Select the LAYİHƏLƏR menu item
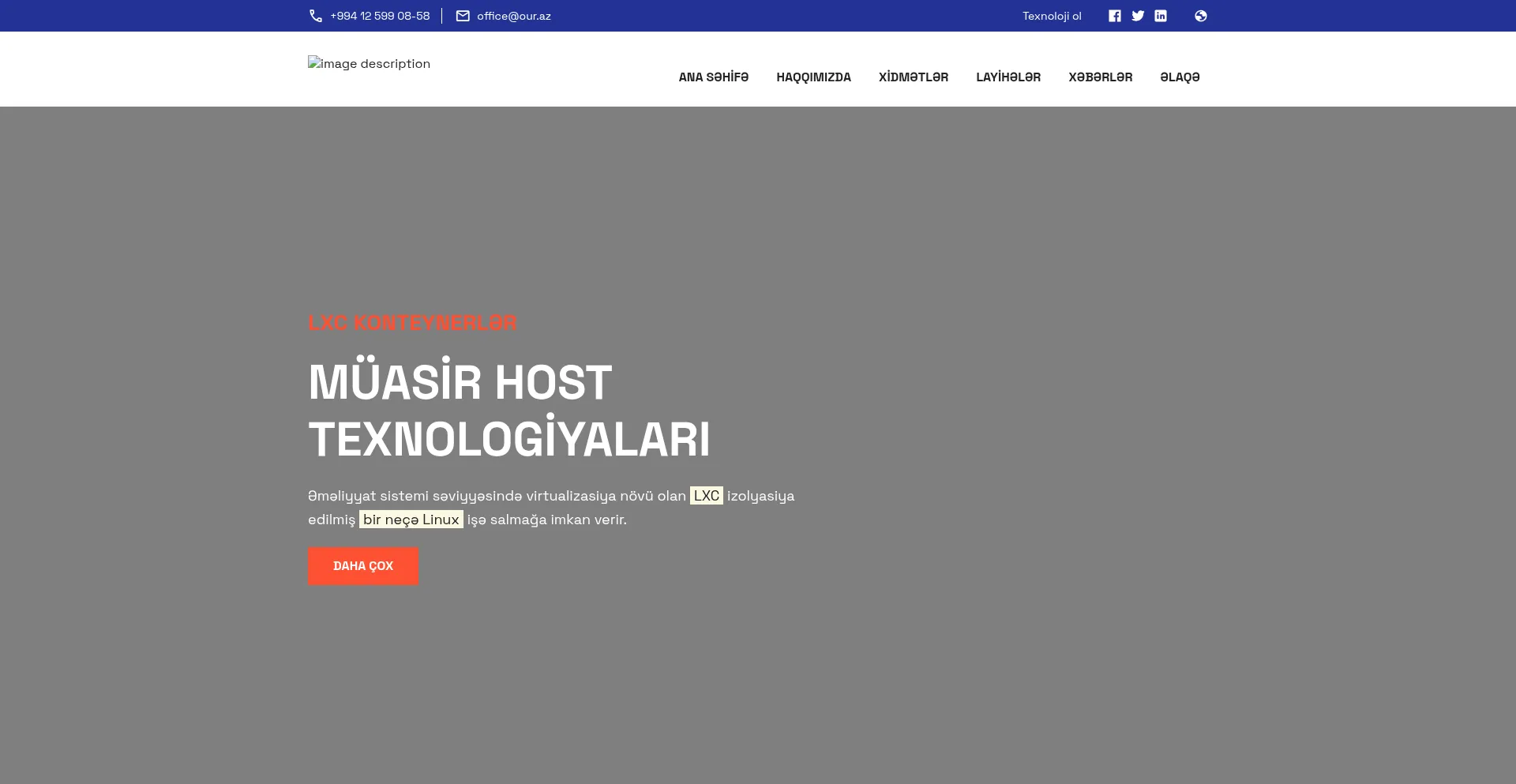This screenshot has height=784, width=1516. tap(1008, 77)
